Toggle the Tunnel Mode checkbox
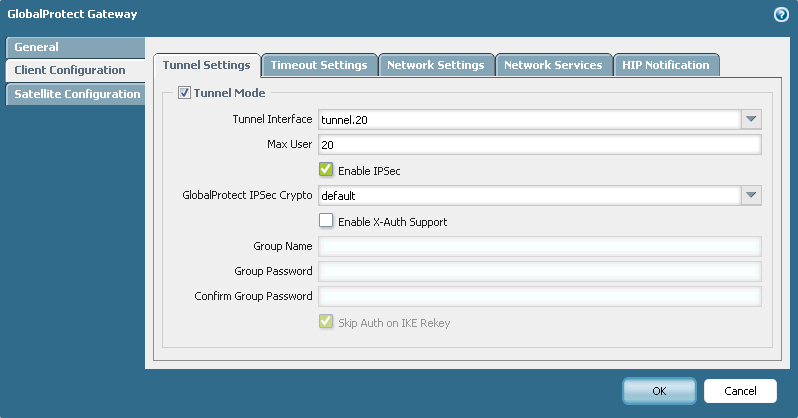The width and height of the screenshot is (798, 418). point(184,94)
